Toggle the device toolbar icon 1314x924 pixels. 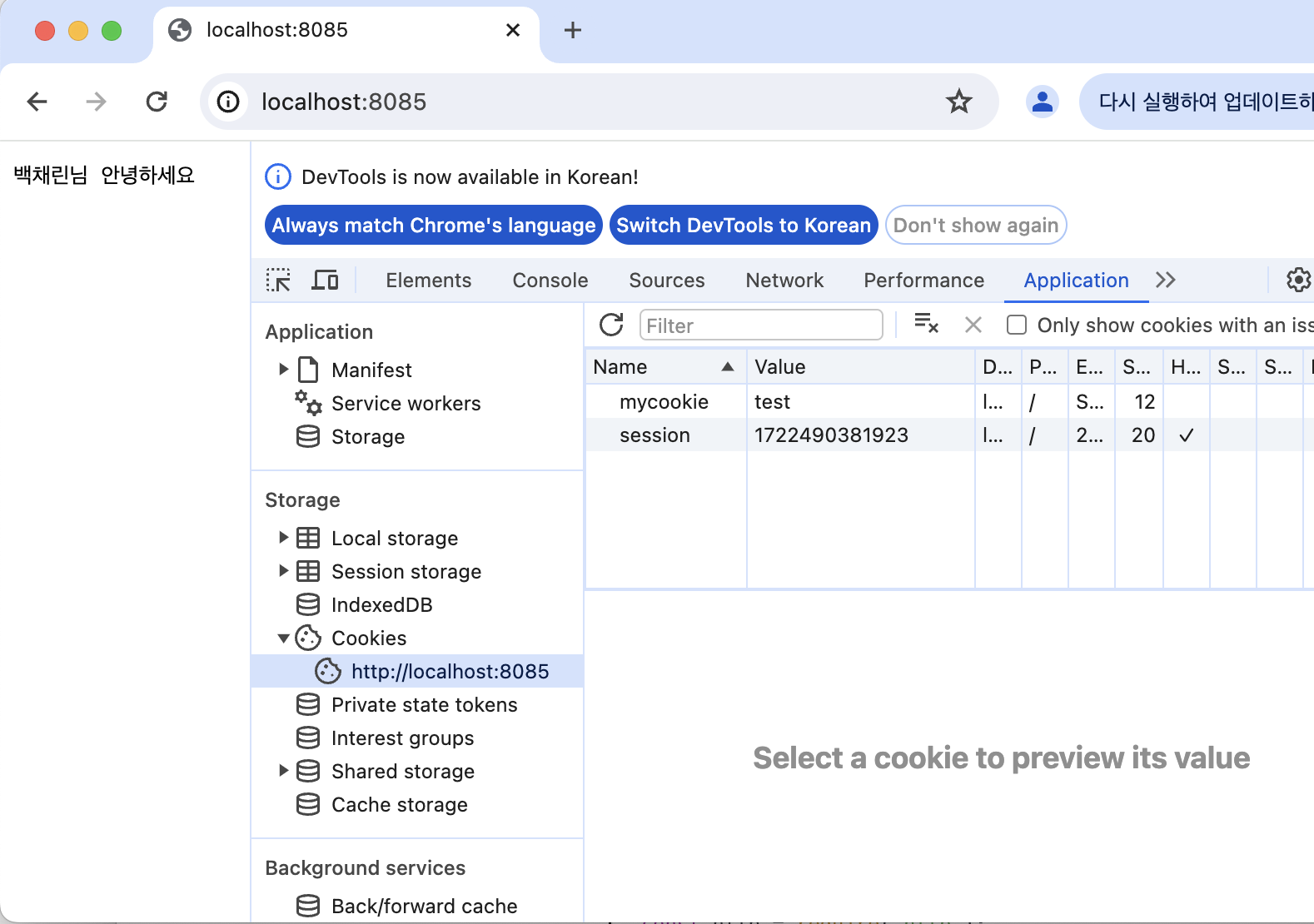coord(325,280)
